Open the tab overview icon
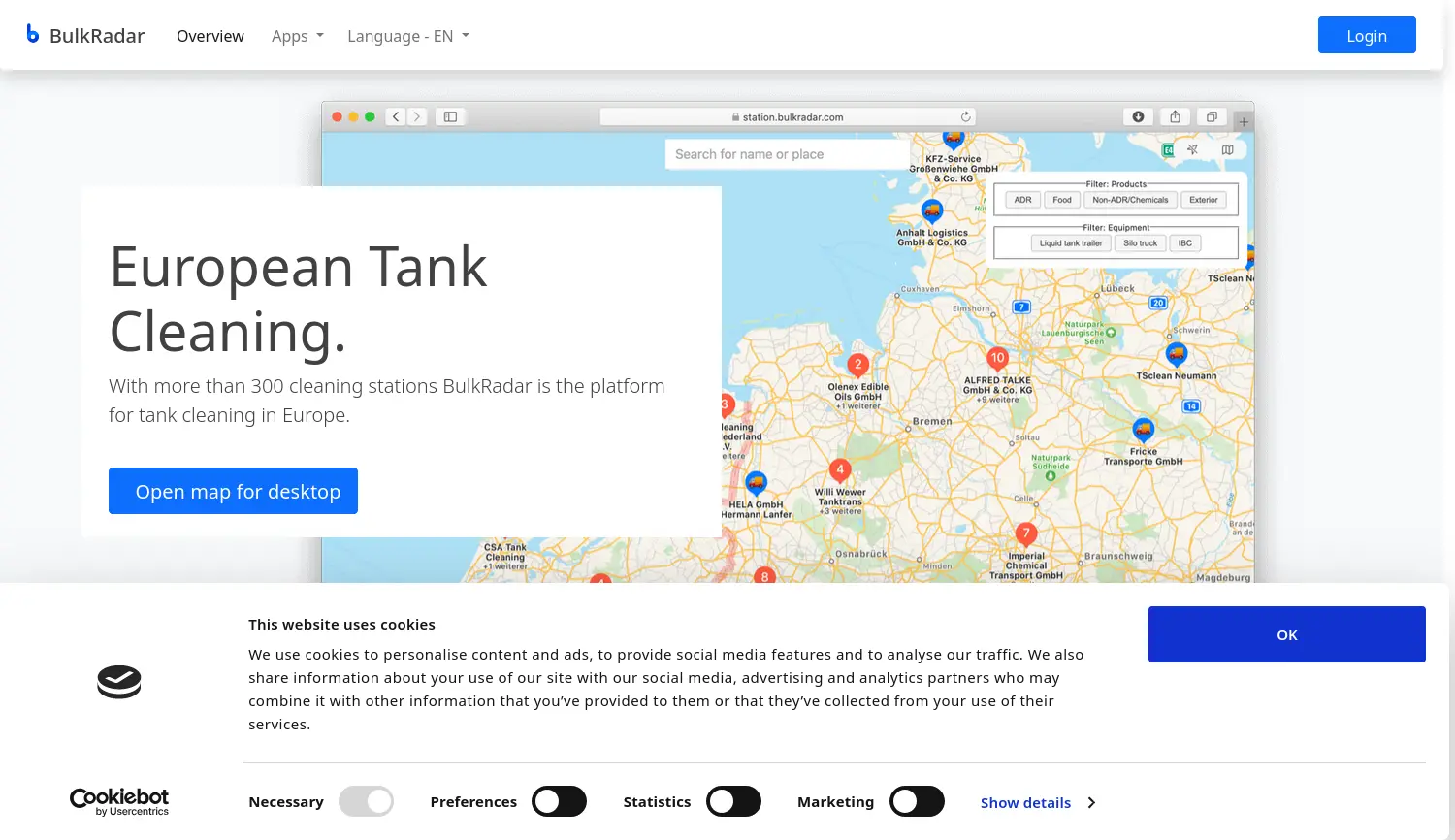The image size is (1455, 840). pos(1211,116)
